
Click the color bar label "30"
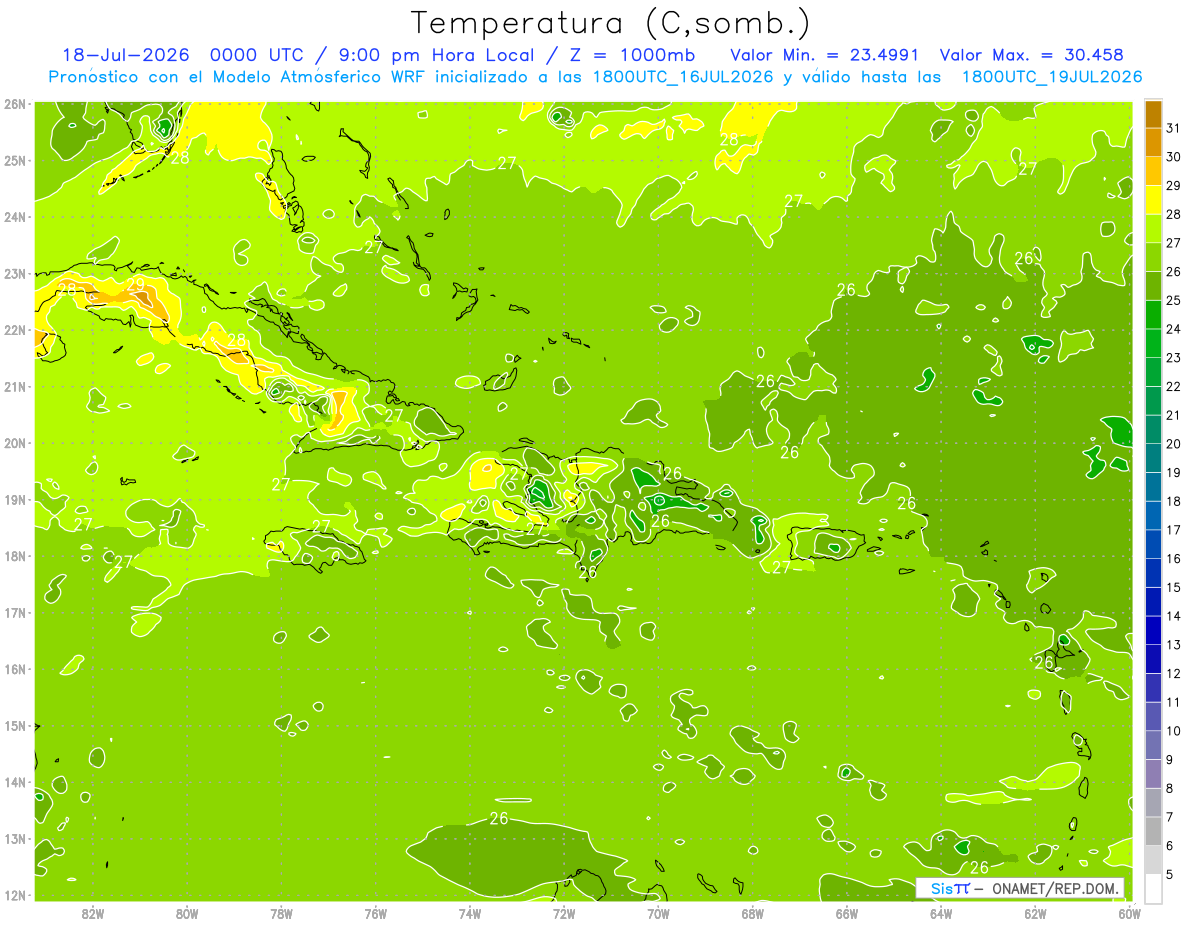1174,157
